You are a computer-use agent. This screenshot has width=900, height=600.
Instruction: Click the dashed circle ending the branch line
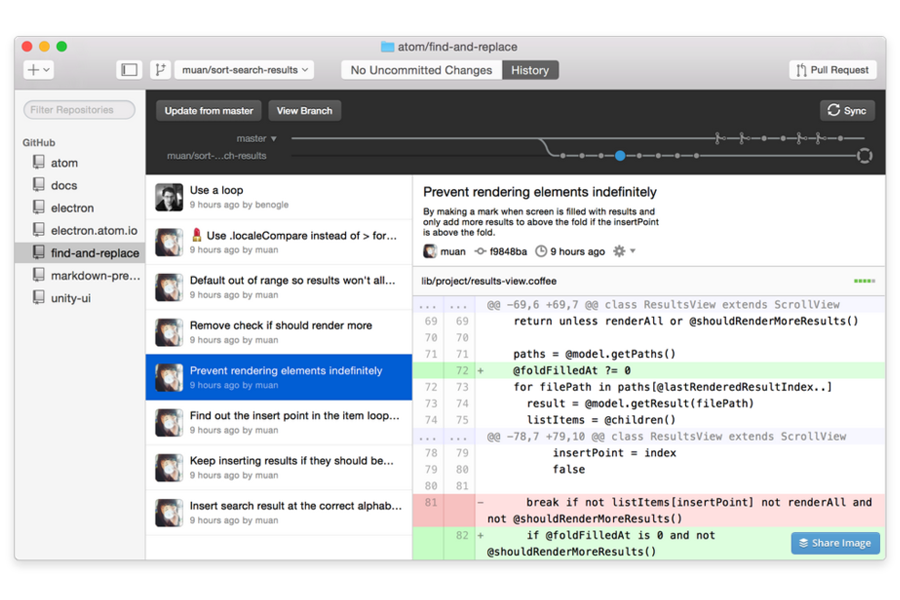tap(864, 156)
